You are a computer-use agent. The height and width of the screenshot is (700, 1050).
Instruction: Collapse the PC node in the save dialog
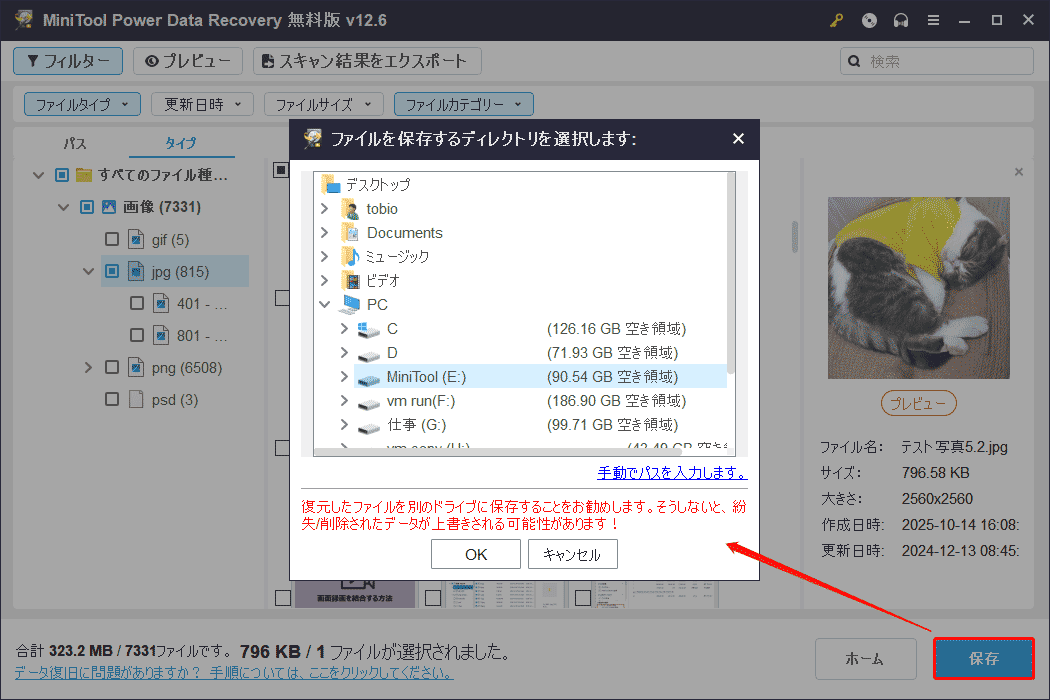(x=323, y=304)
